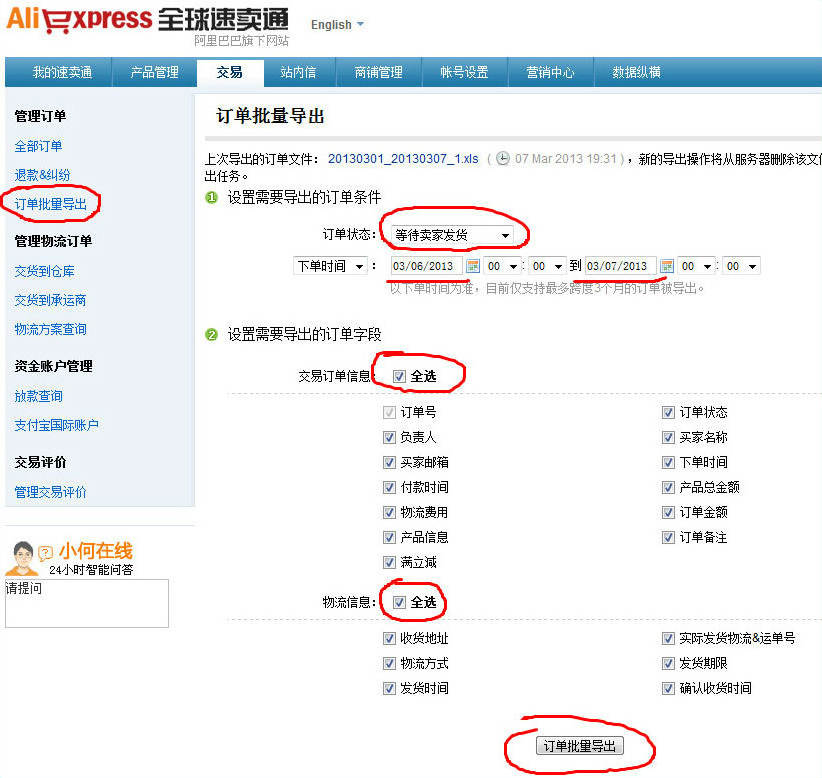The image size is (822, 778).
Task: Uncheck the 收货地址 checkbox
Action: point(389,638)
